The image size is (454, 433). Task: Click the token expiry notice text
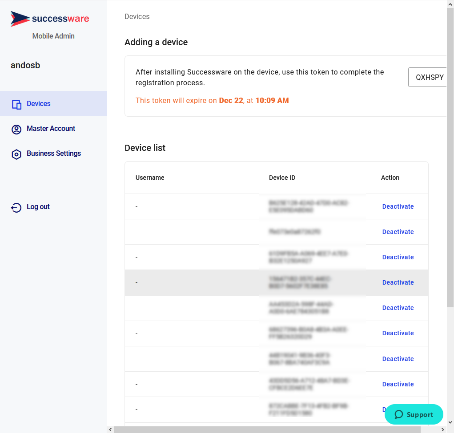[x=212, y=100]
